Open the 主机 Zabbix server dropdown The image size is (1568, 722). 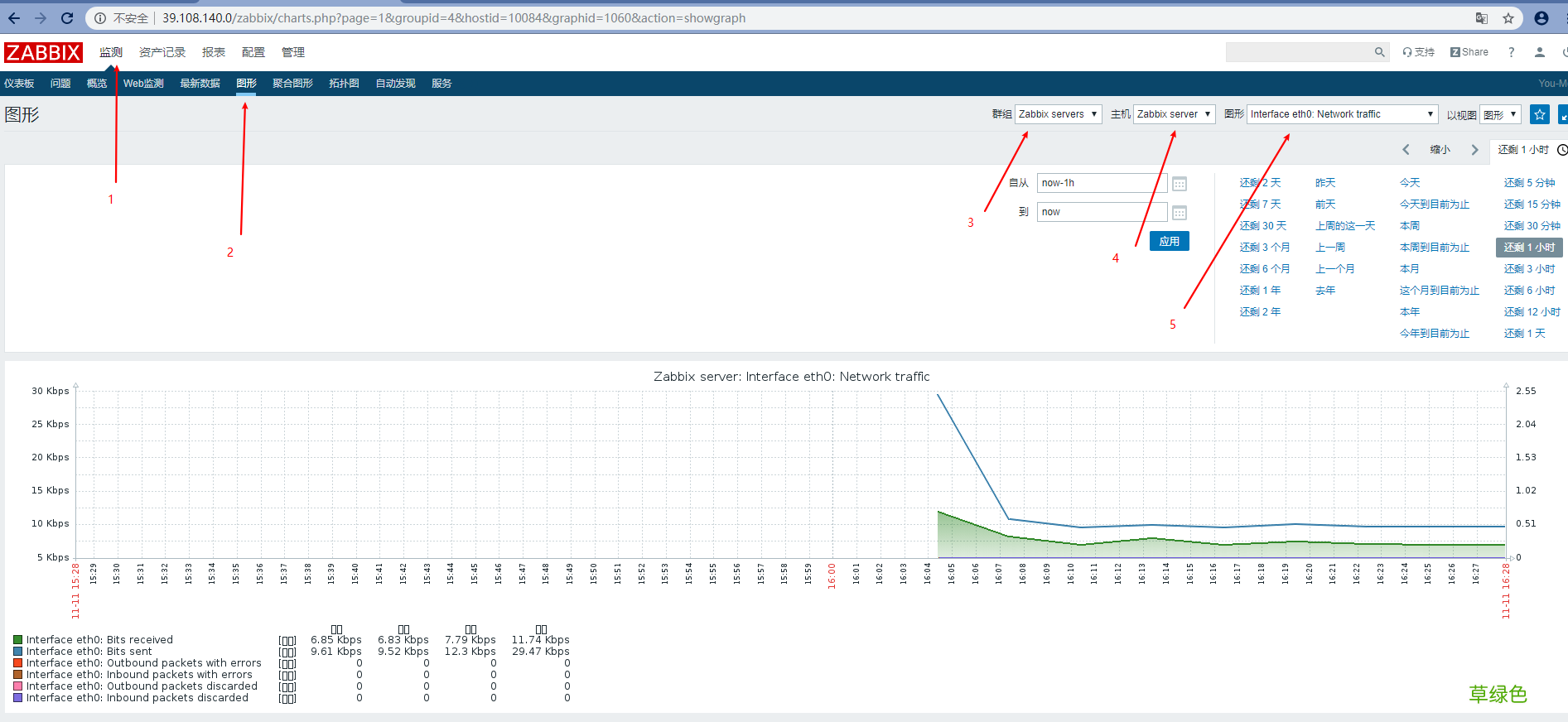coord(1174,114)
